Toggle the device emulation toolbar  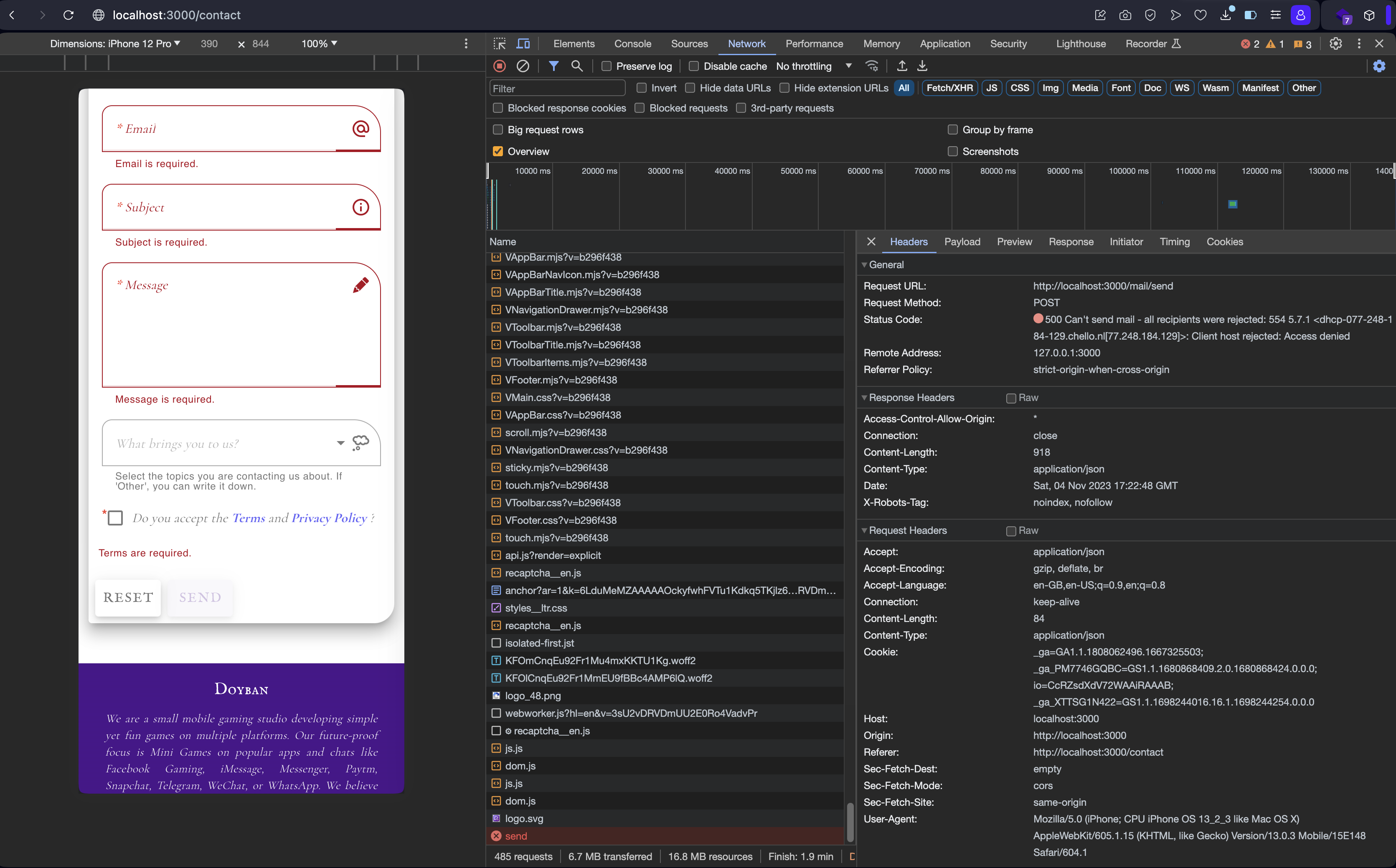523,43
